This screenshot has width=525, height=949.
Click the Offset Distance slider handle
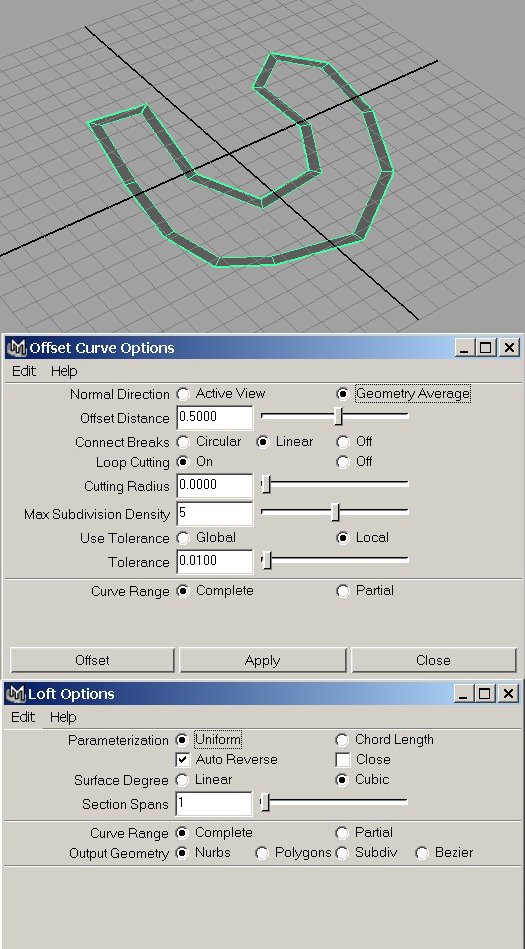click(338, 416)
